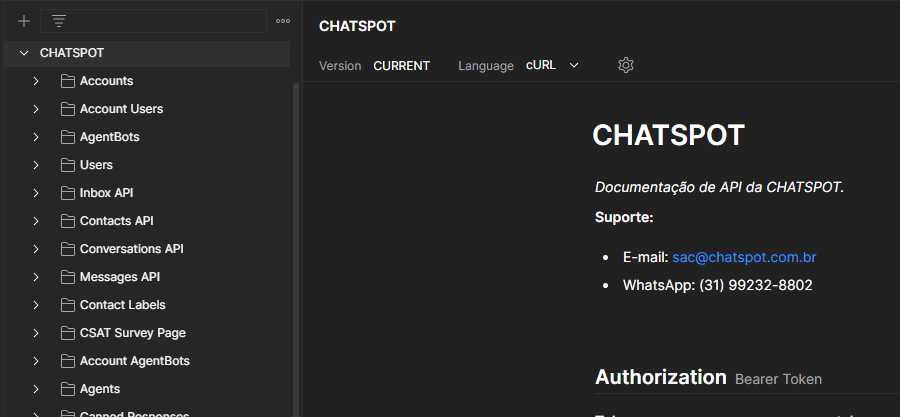This screenshot has height=417, width=900.
Task: Select the Agents label
Action: [x=100, y=389]
